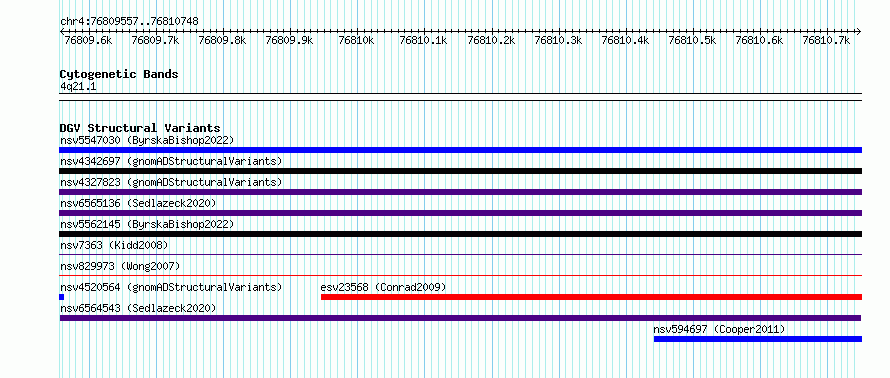
Task: Open the nsv4520564 (gnomADStructuralVariants) label
Action: click(x=171, y=287)
